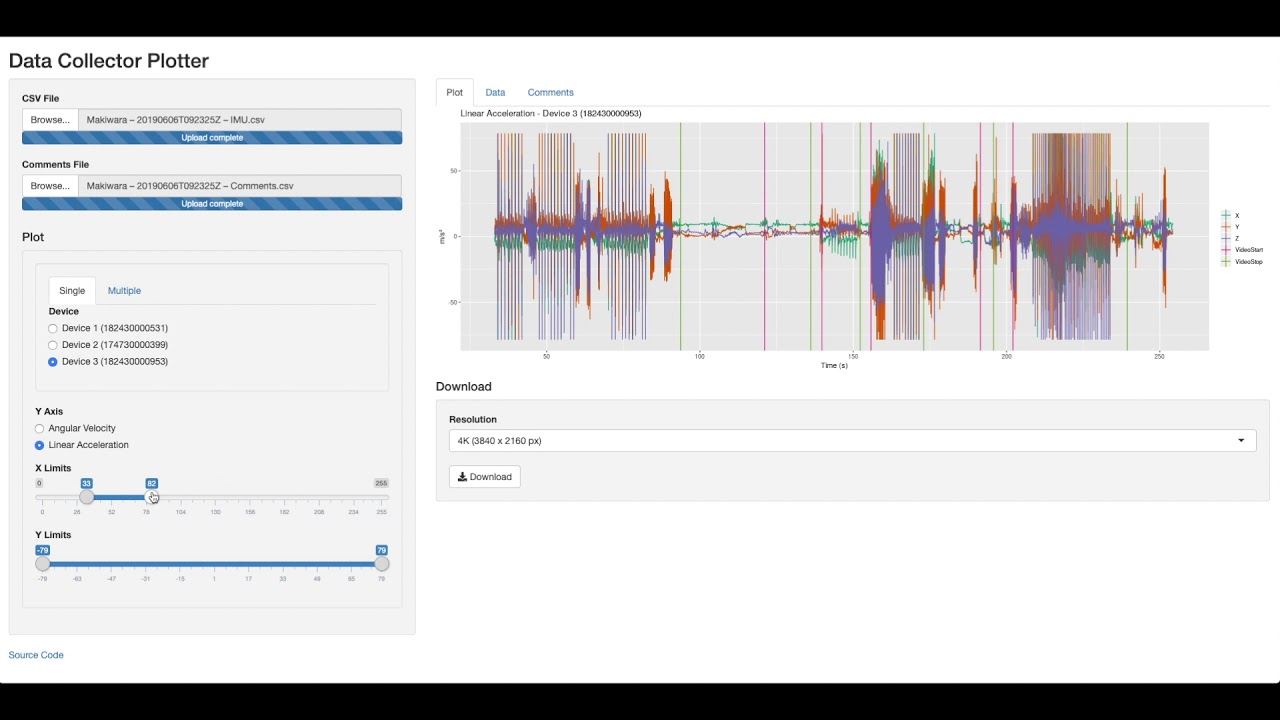Click the X legend entry in the plot
1280x720 pixels.
(x=1231, y=216)
